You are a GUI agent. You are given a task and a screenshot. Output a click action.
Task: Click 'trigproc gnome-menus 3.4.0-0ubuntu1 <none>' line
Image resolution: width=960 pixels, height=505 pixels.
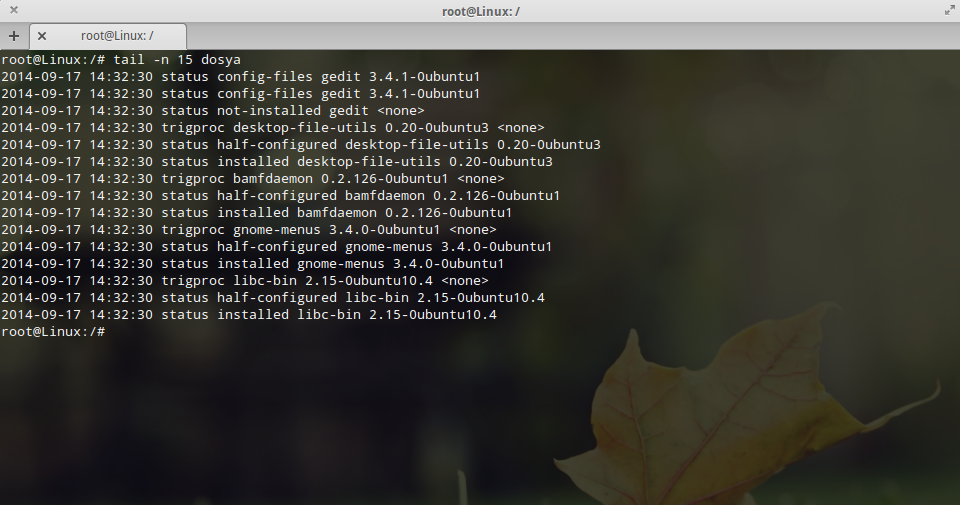[249, 230]
